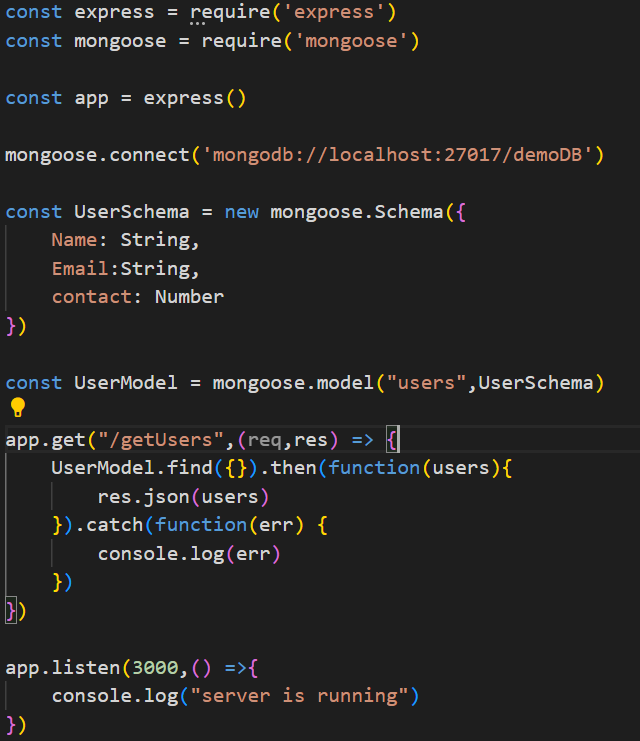Click the 'new' keyword before mongoose.Schema
This screenshot has width=640, height=741.
coord(241,212)
